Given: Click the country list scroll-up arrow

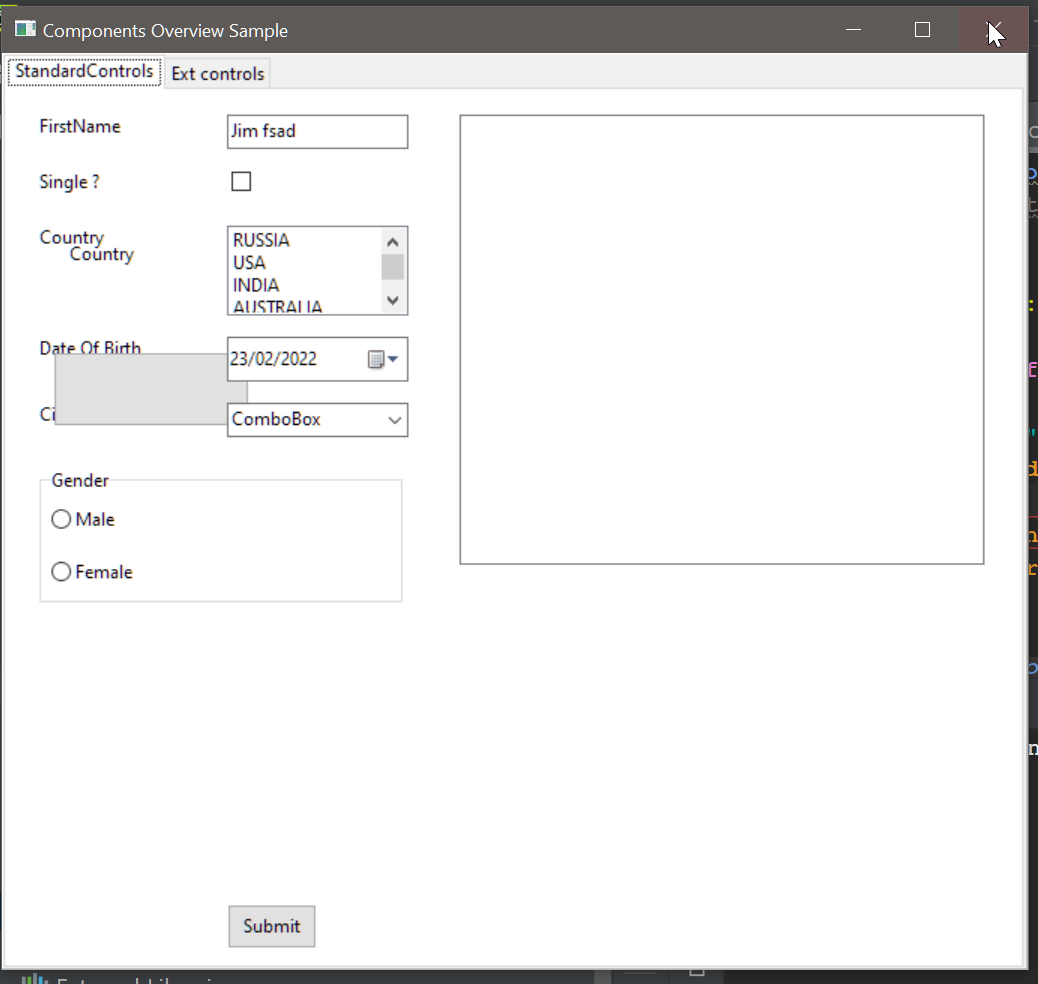Looking at the screenshot, I should 393,242.
